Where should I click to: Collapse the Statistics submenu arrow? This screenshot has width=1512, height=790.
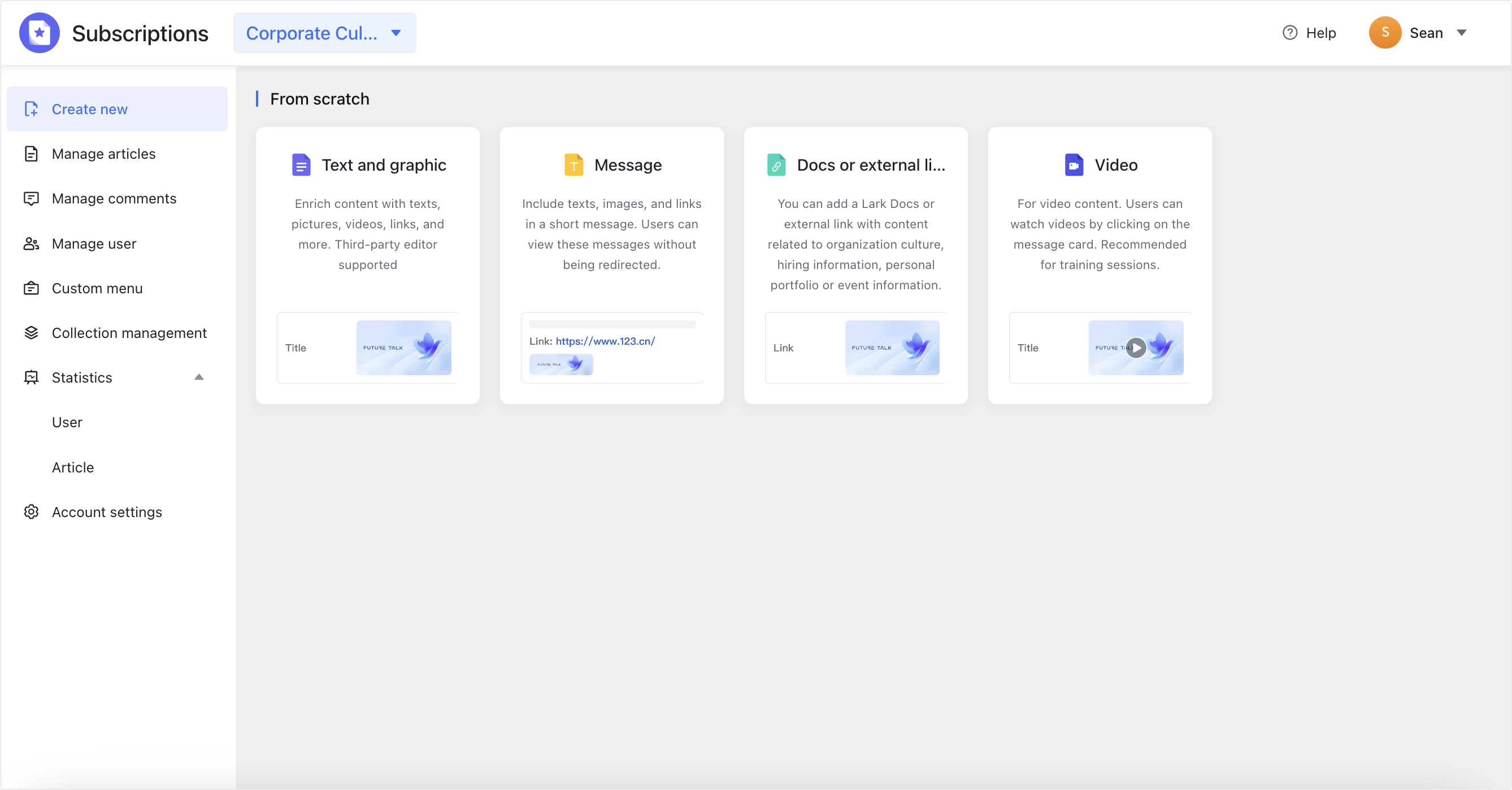199,377
